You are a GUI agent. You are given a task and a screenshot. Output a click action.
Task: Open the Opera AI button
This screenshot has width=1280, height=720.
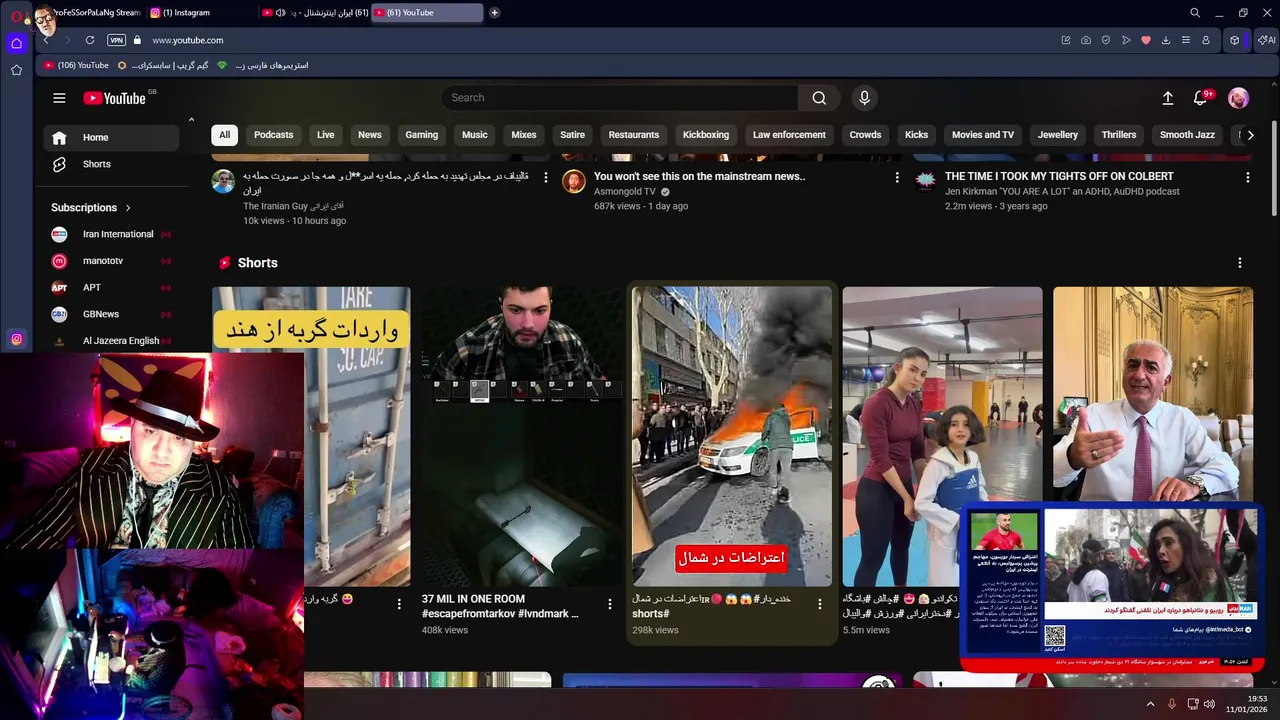coord(1267,40)
